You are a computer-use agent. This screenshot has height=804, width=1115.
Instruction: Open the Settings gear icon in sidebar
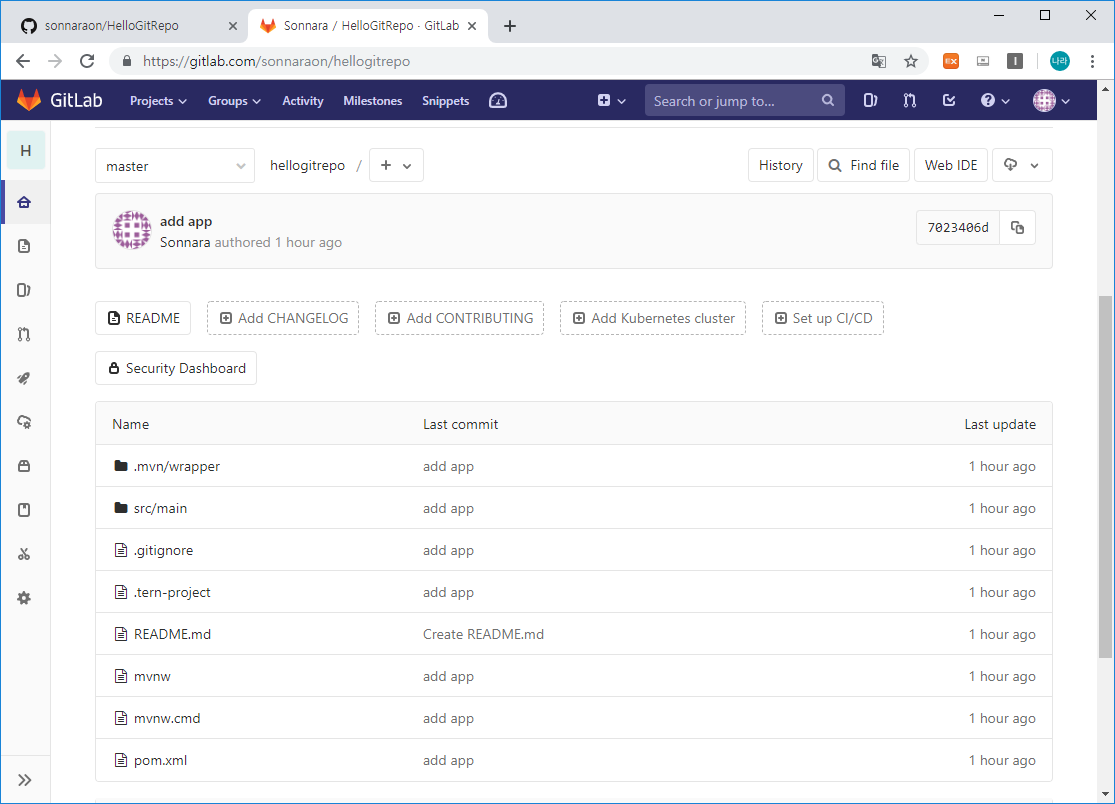pos(24,598)
